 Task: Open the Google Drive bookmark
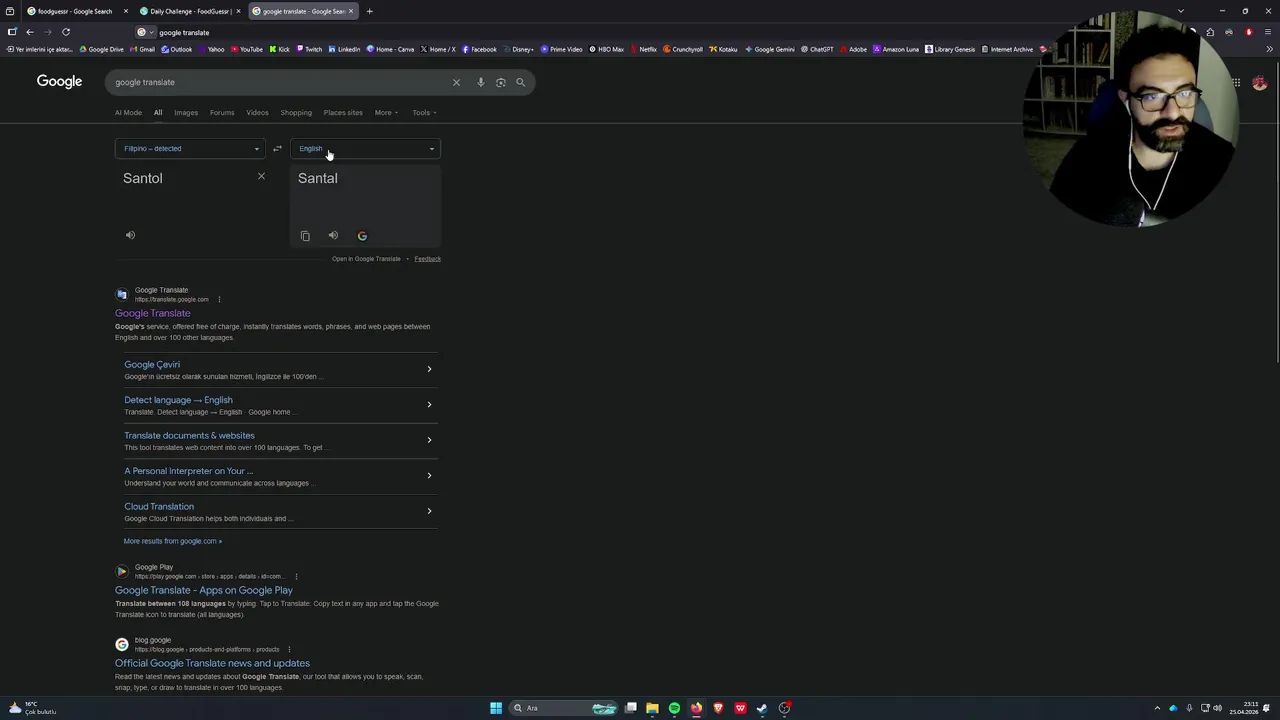click(102, 49)
